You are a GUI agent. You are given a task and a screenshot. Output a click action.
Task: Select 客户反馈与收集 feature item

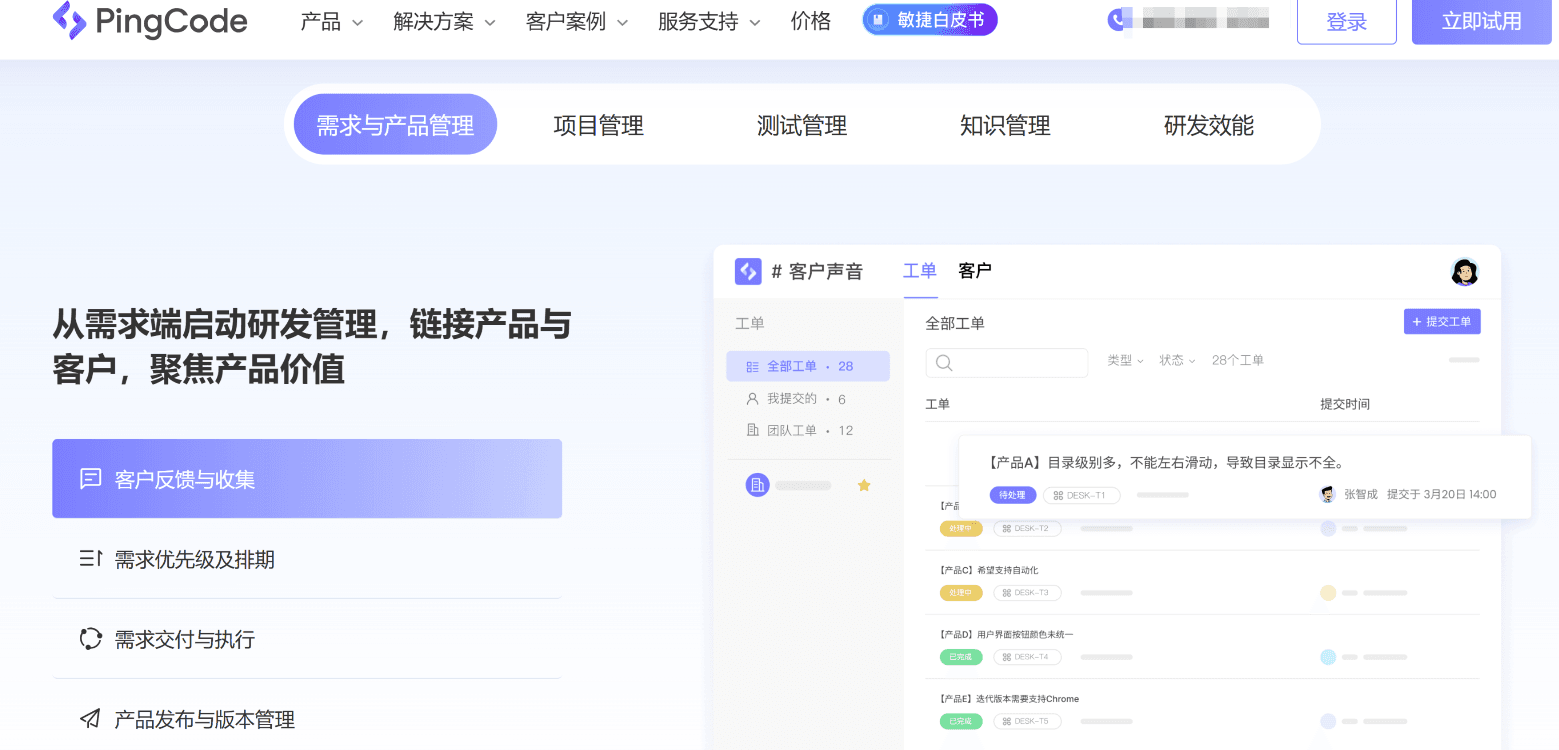coord(307,479)
